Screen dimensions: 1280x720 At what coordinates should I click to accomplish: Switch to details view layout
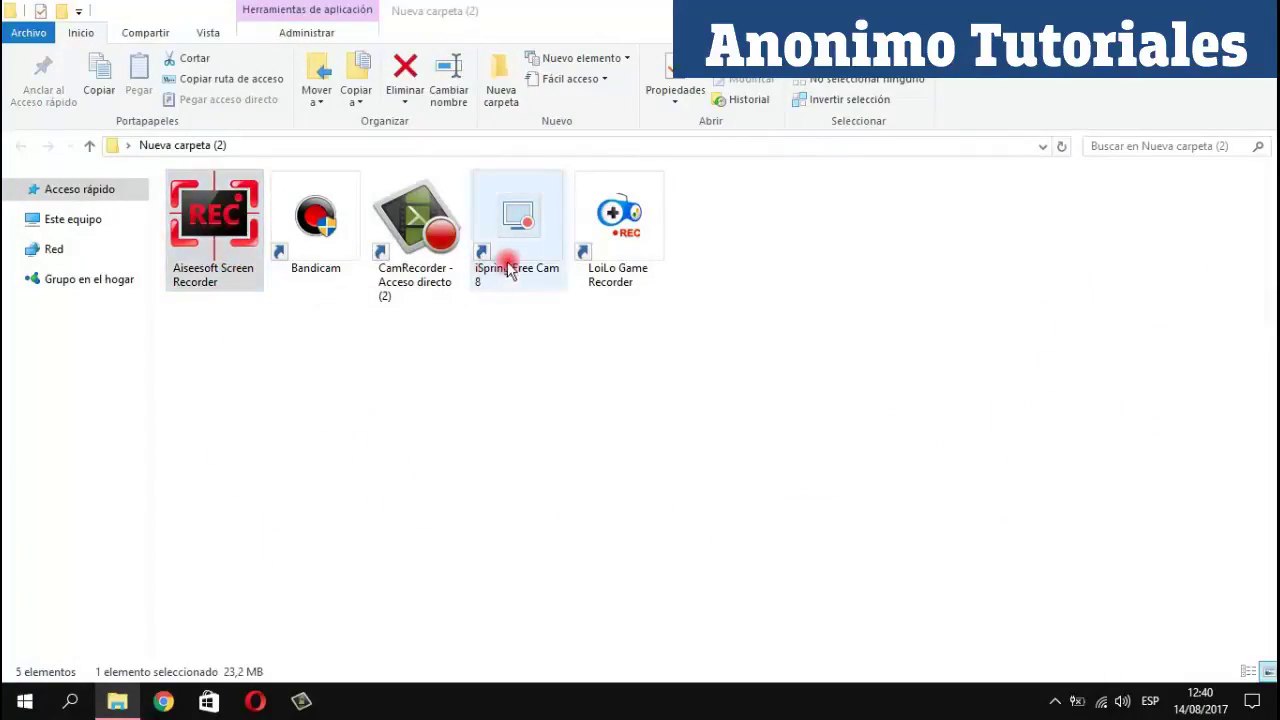coord(1248,672)
